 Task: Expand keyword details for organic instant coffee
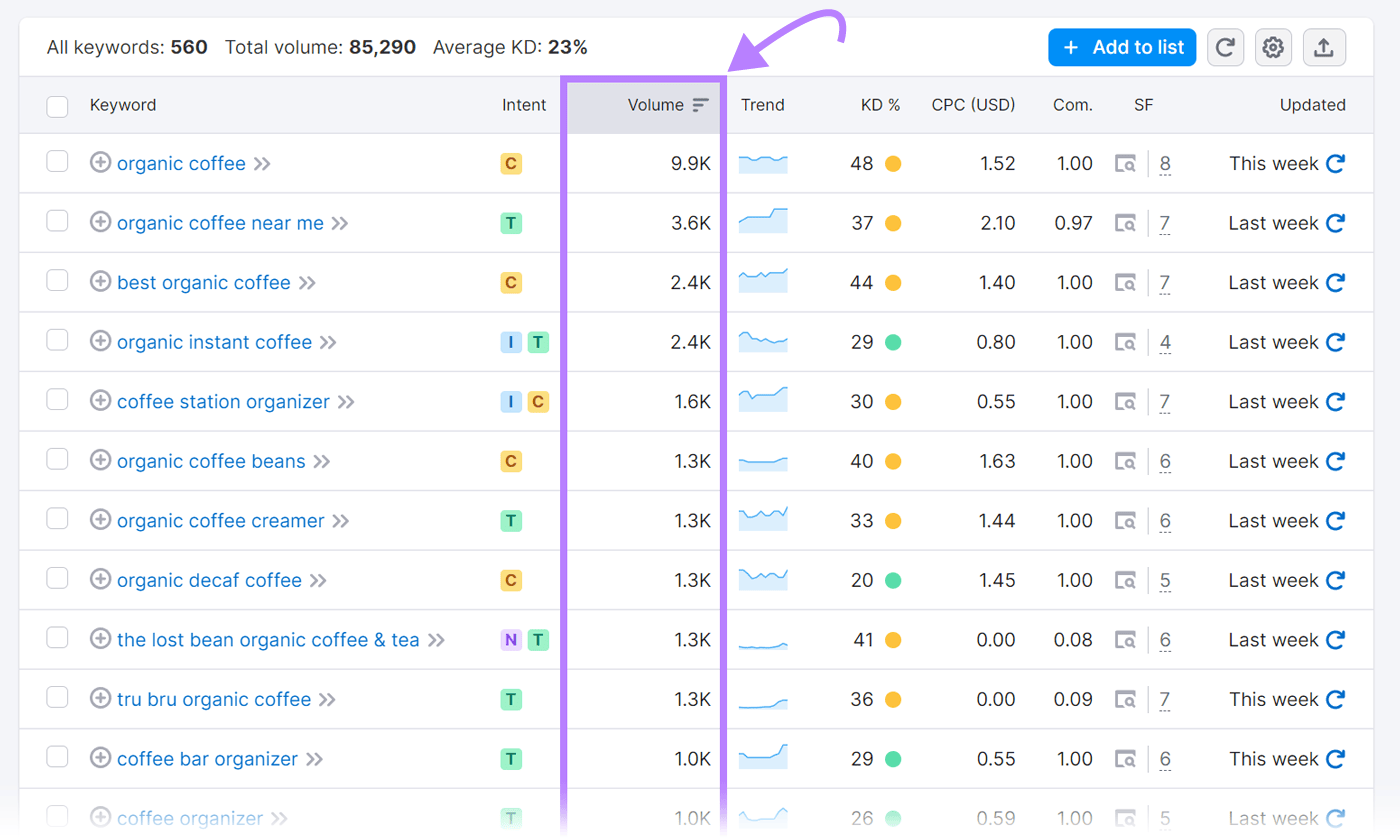pyautogui.click(x=328, y=341)
